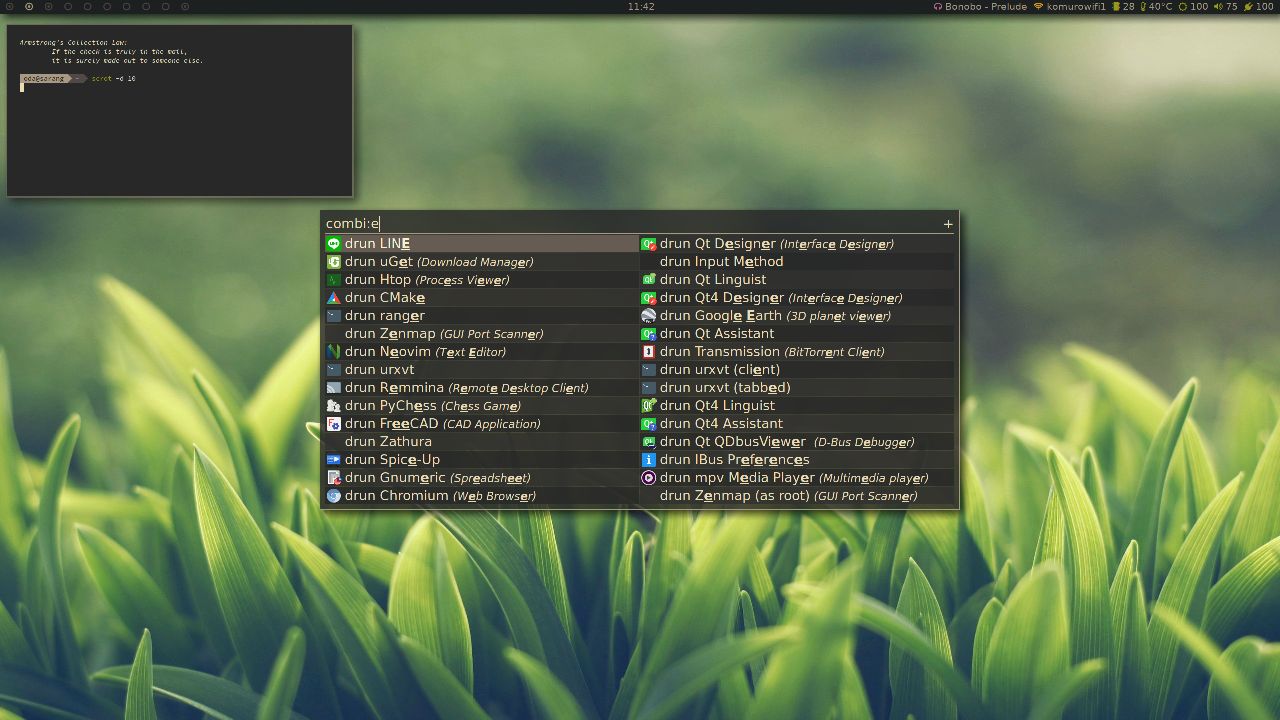Click the Gnumeric spreadsheet icon
This screenshot has width=1280, height=720.
pyautogui.click(x=334, y=477)
